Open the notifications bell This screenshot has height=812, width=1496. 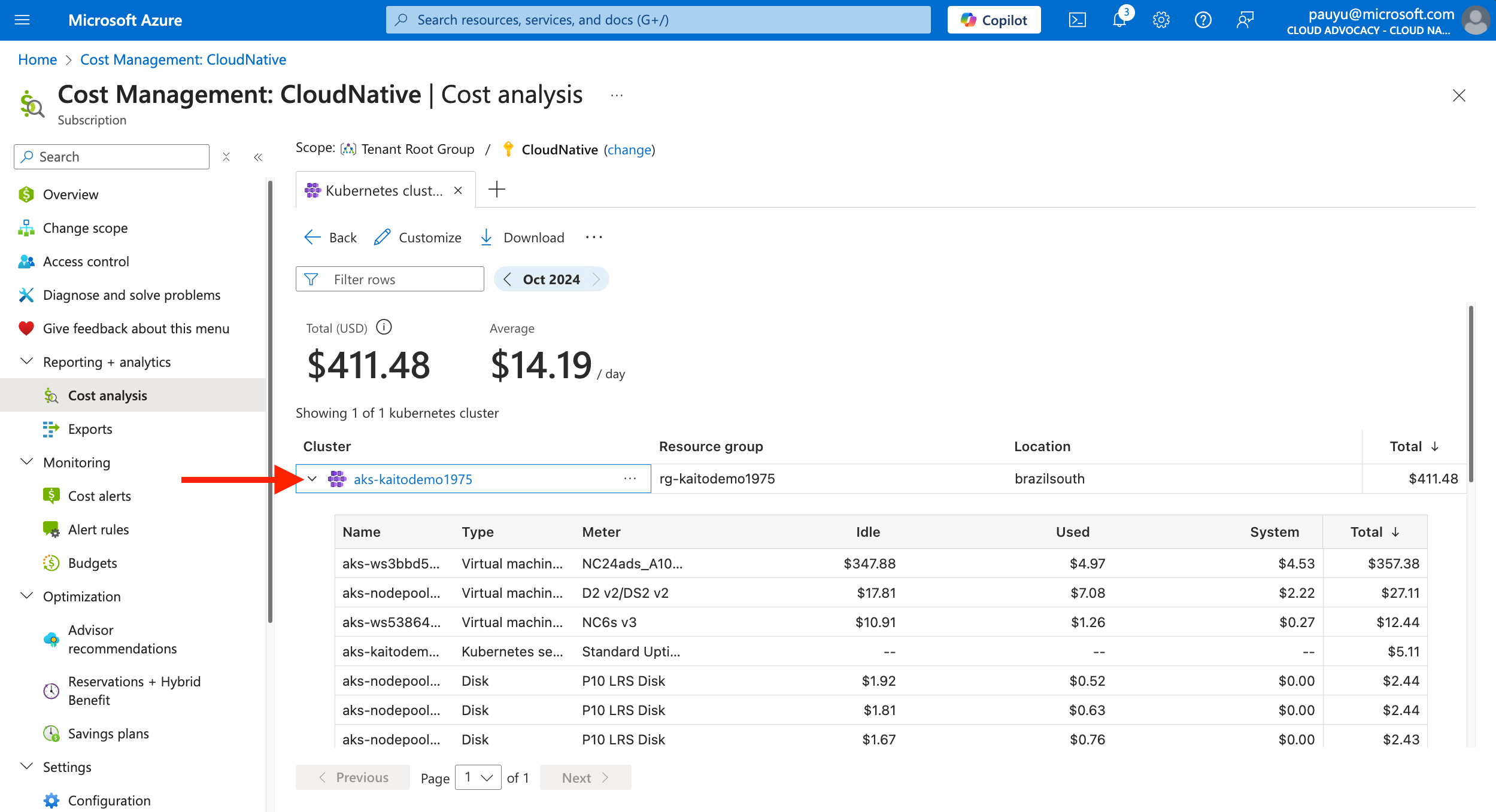pos(1119,20)
